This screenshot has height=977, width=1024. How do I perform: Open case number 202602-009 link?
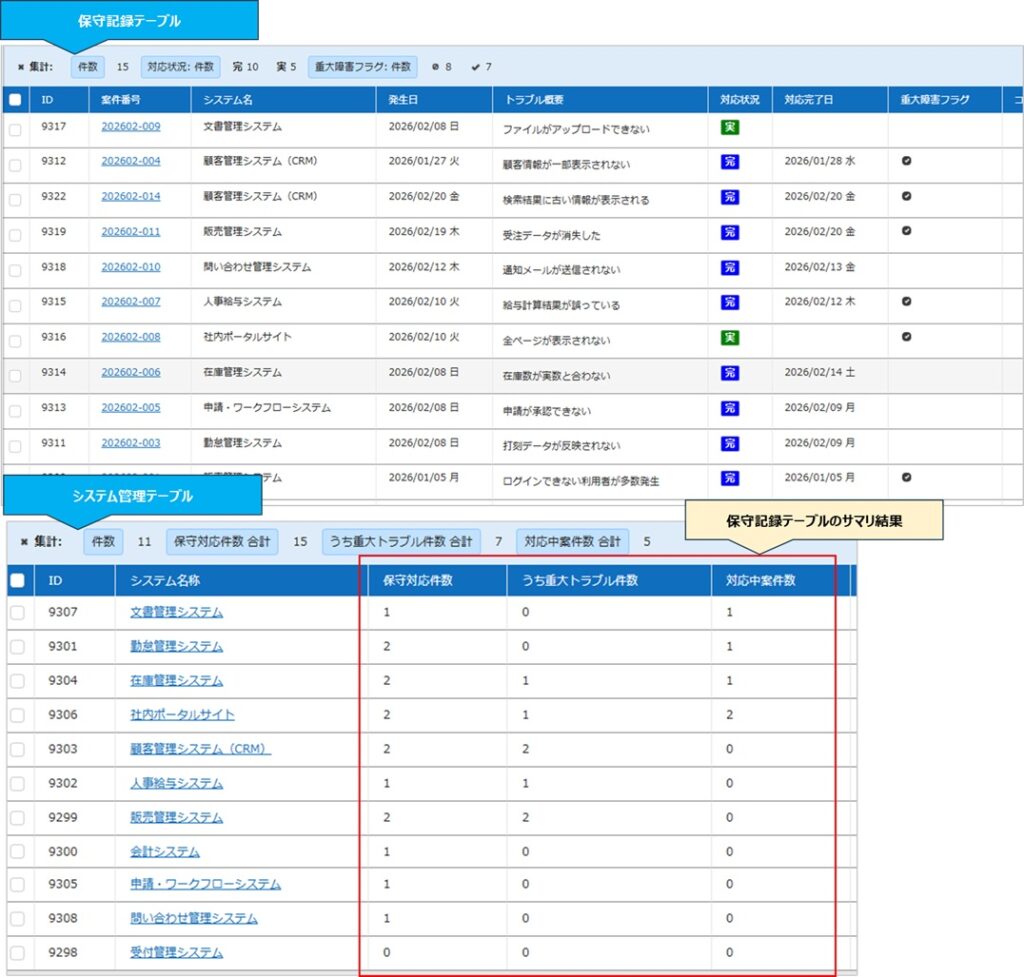[x=130, y=127]
